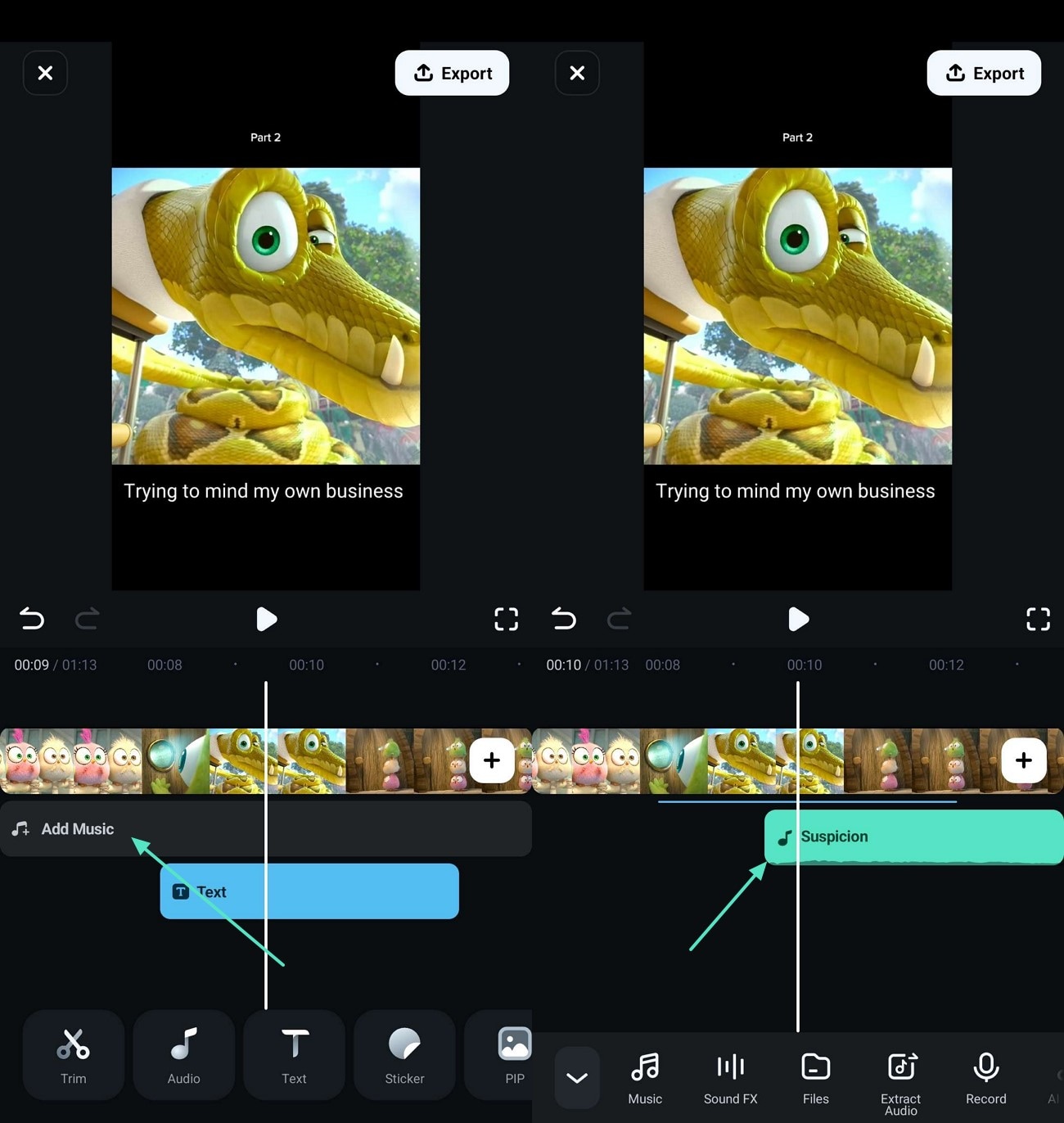Open the Sticker tool
The image size is (1064, 1123).
(404, 1054)
